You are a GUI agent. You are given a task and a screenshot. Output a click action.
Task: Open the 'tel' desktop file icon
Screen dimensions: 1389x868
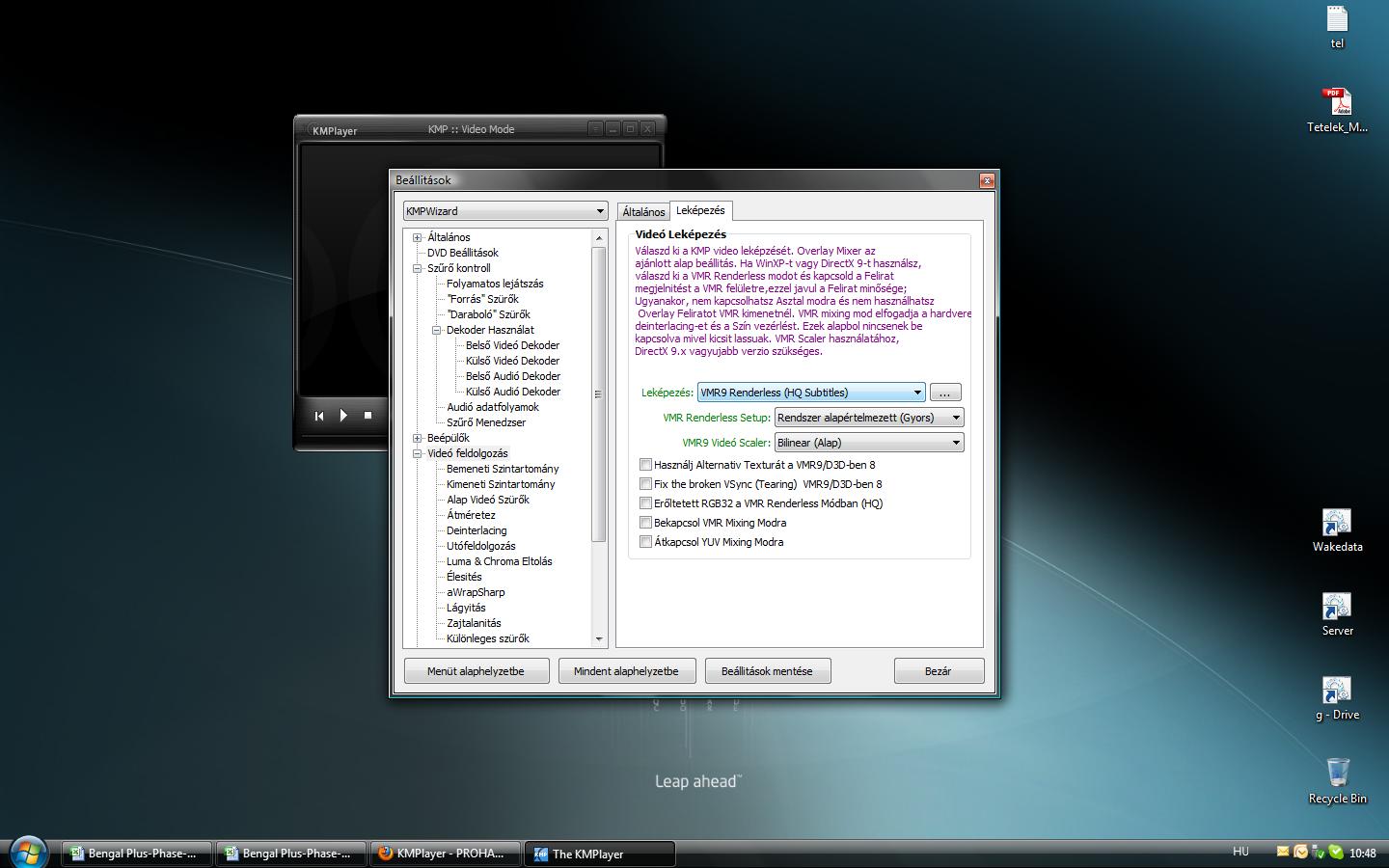(1337, 27)
